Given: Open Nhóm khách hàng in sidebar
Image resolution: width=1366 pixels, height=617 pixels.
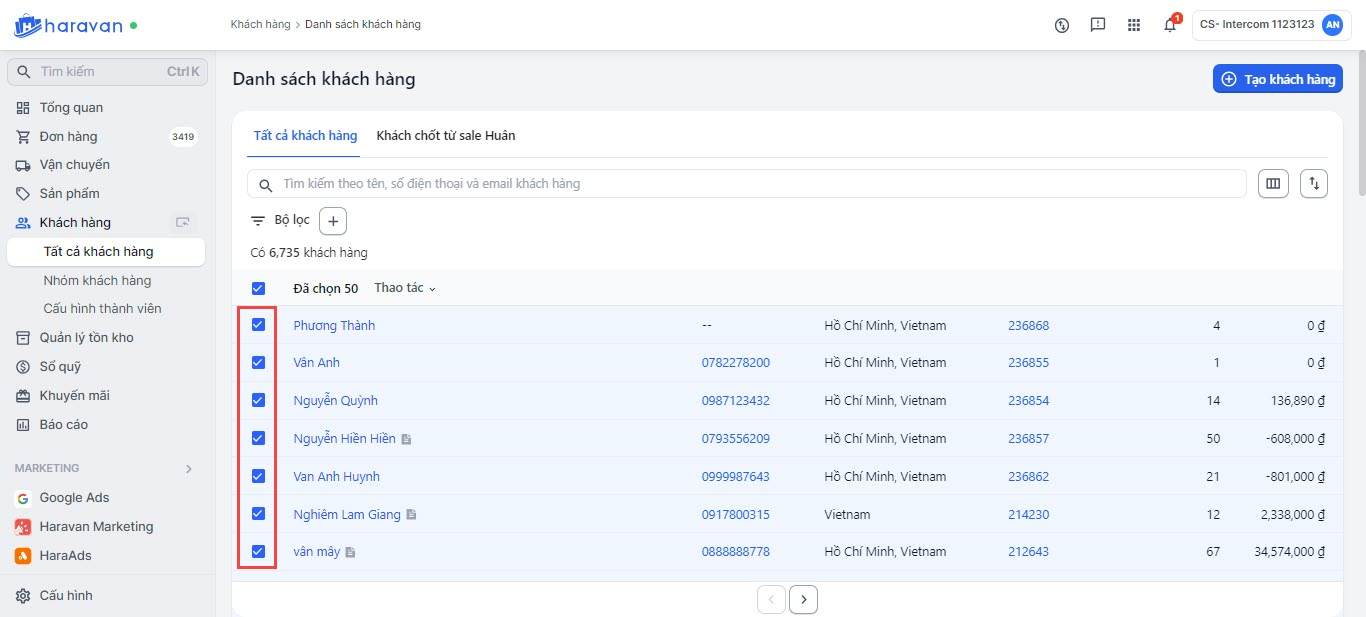Looking at the screenshot, I should click(97, 281).
